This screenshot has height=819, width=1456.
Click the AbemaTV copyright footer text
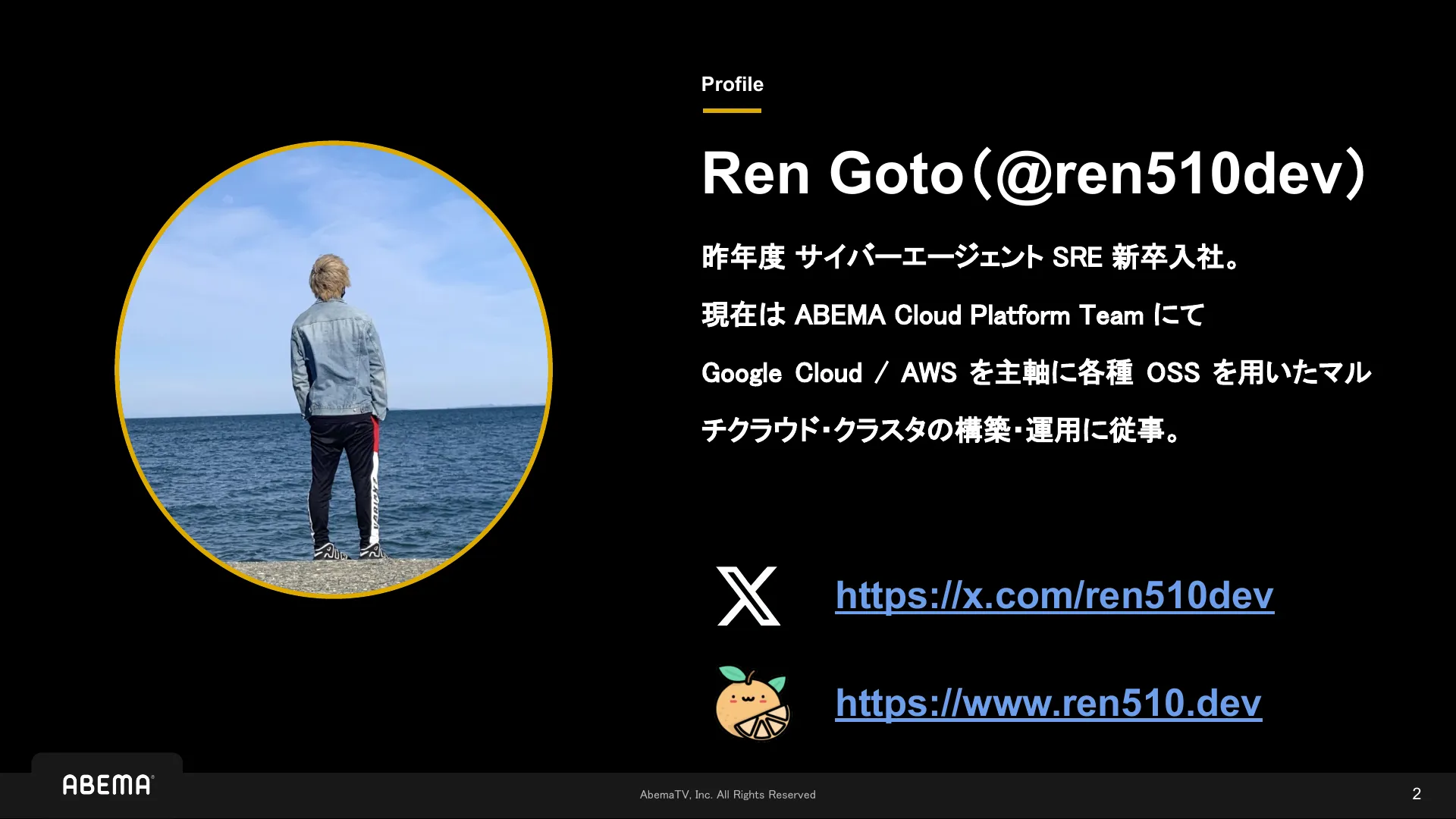pos(726,795)
